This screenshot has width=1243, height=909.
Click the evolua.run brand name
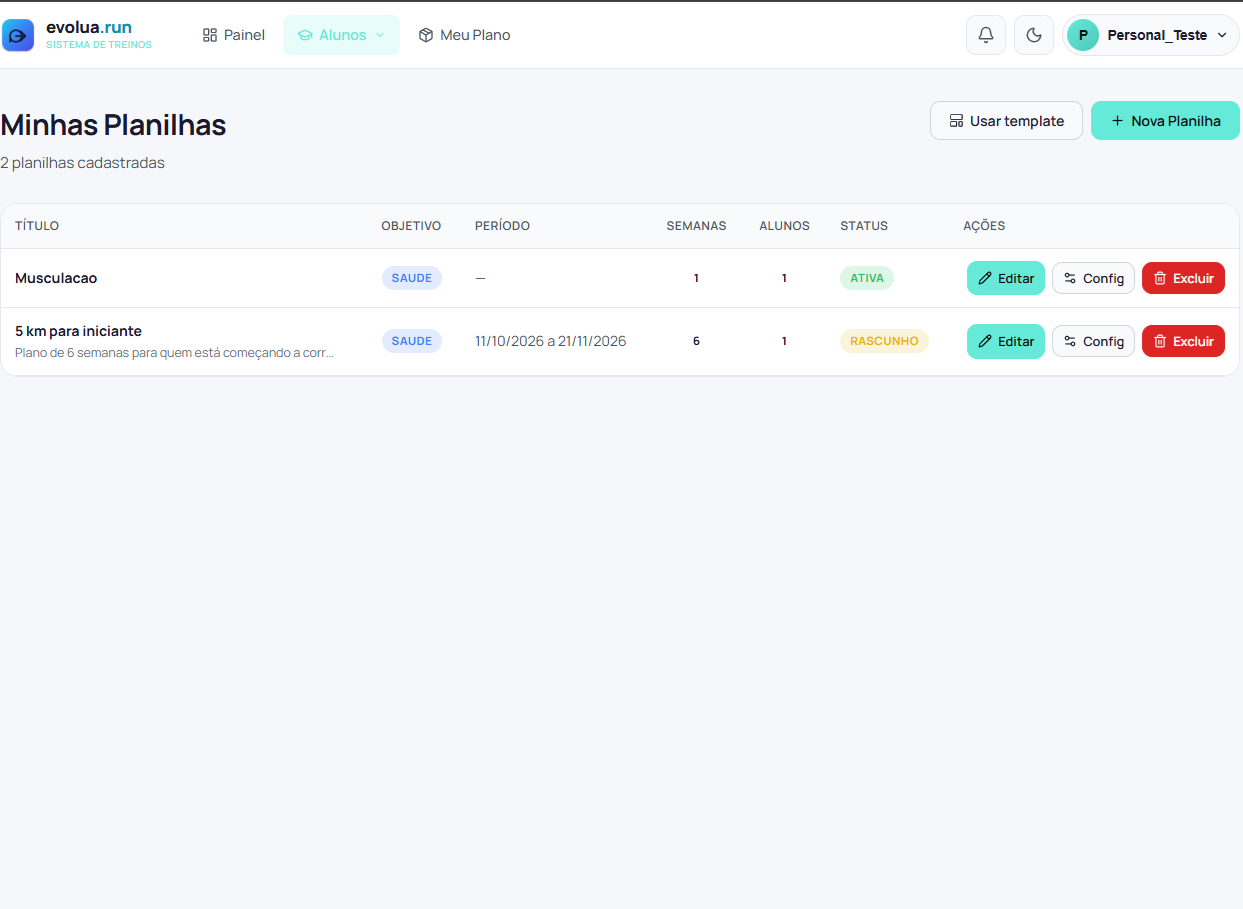[x=89, y=27]
